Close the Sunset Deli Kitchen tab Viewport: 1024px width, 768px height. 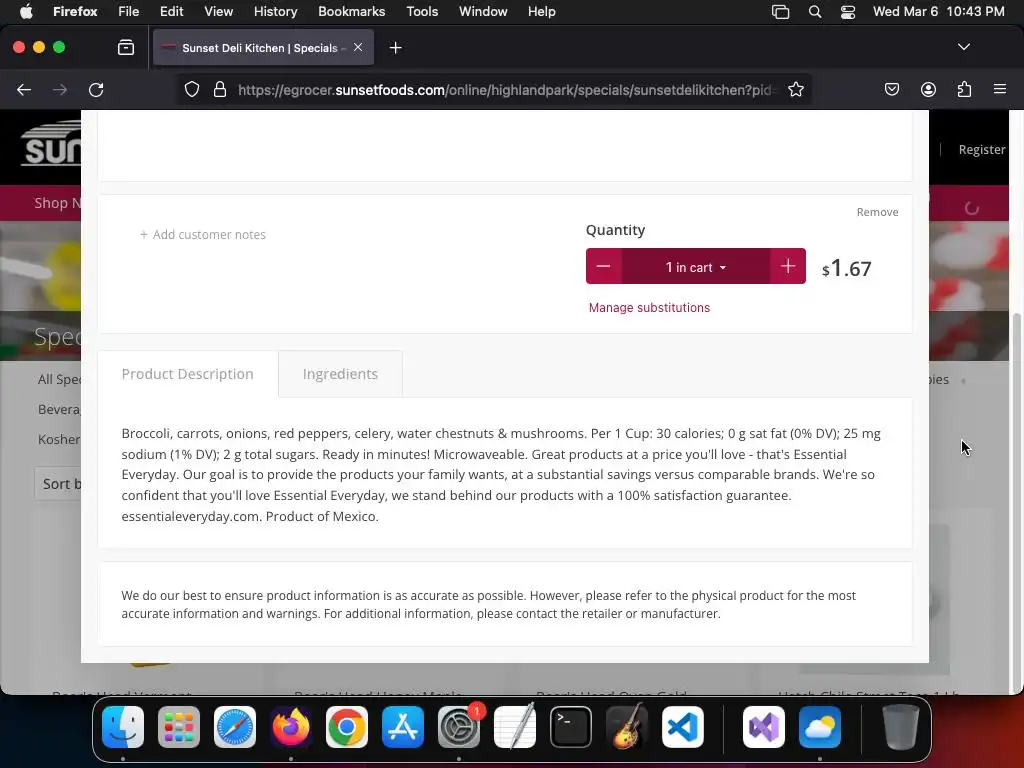click(x=358, y=48)
